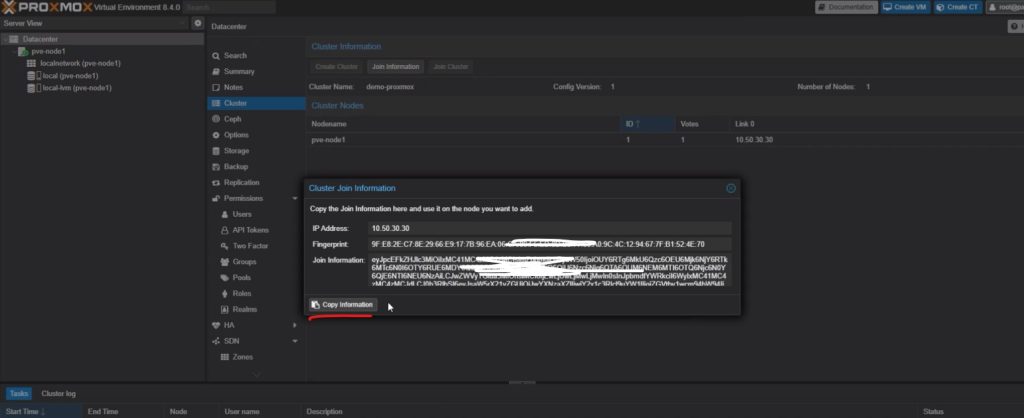Select Datacenter in the tree
1024x418 pixels.
click(x=40, y=39)
